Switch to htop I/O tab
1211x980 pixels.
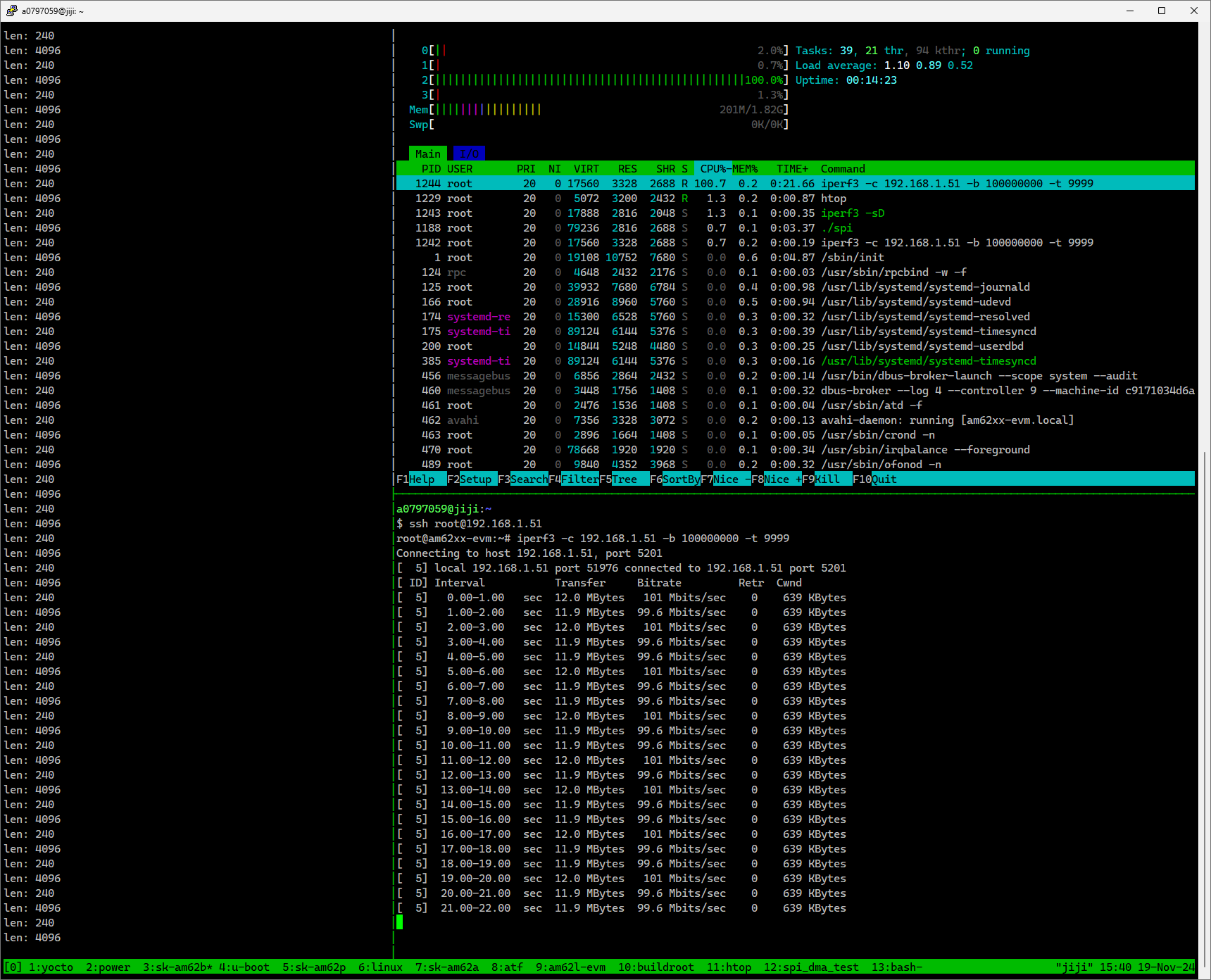pos(470,153)
